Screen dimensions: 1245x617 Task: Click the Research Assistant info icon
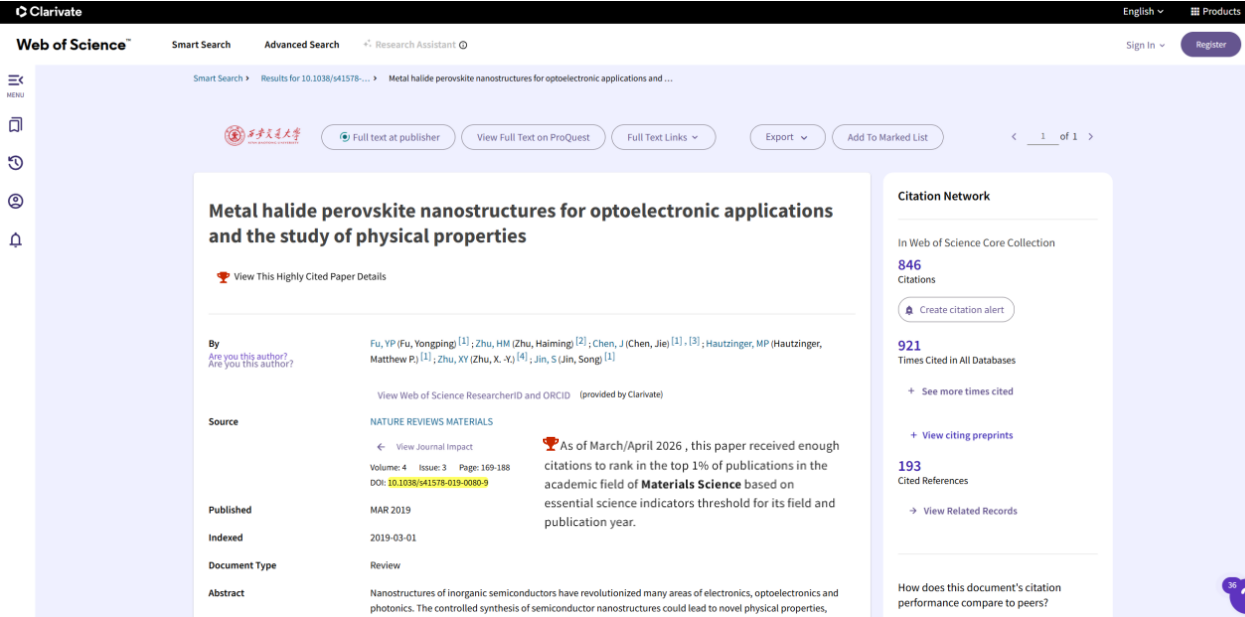tap(463, 45)
